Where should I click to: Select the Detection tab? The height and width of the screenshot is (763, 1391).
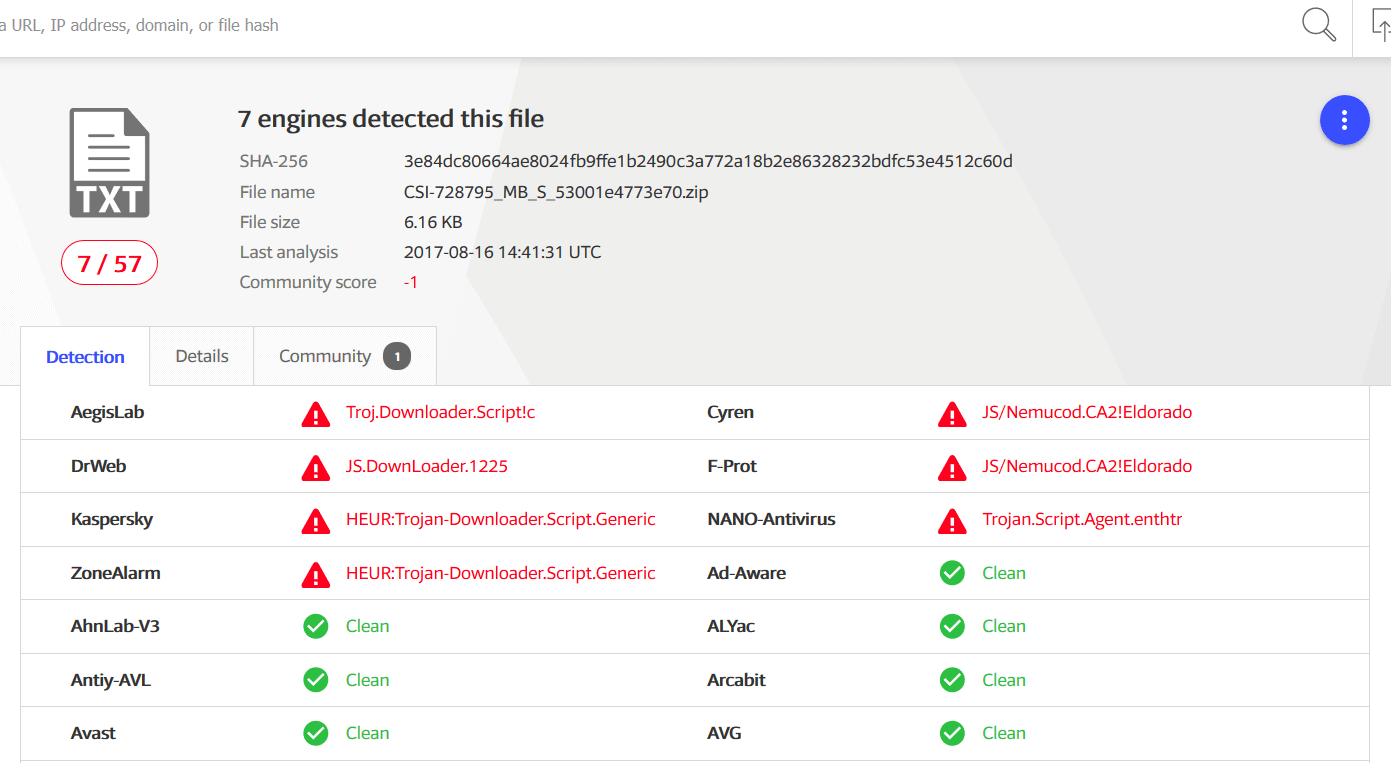click(x=85, y=357)
